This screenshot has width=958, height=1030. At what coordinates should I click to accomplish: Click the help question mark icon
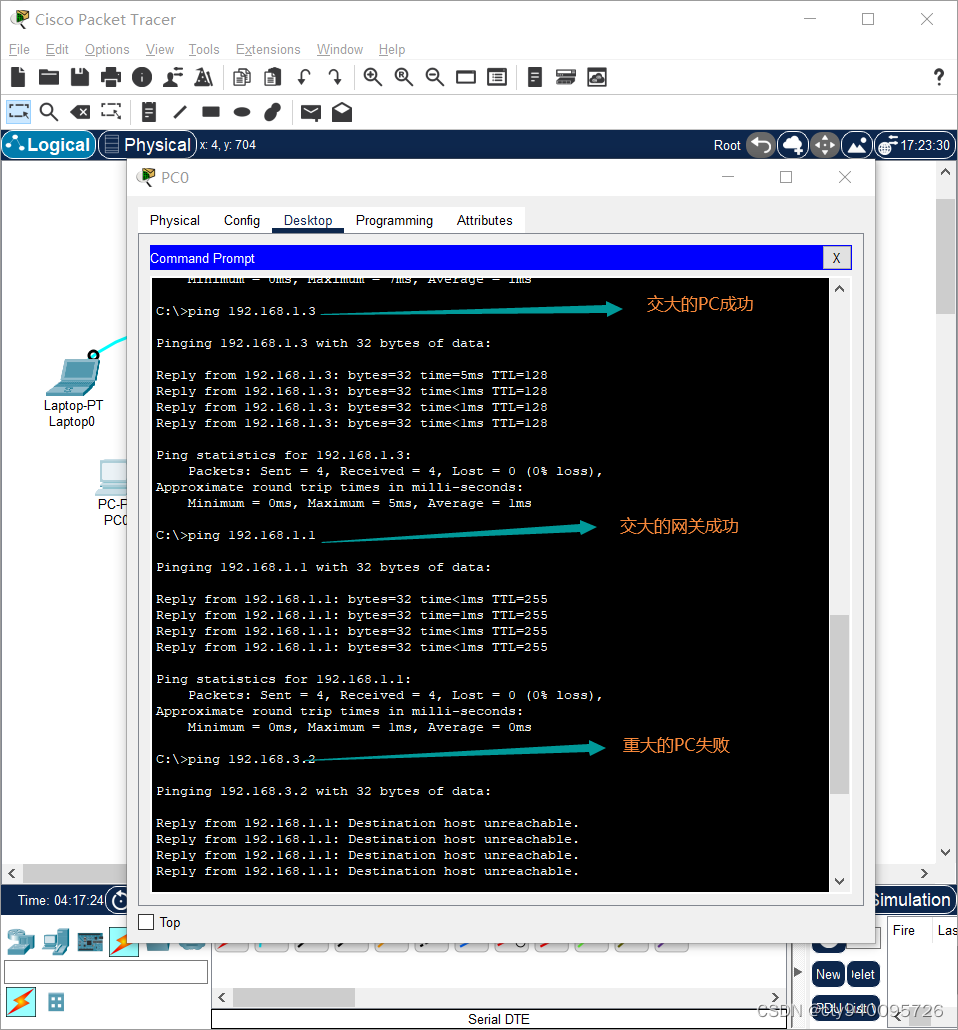coord(939,78)
